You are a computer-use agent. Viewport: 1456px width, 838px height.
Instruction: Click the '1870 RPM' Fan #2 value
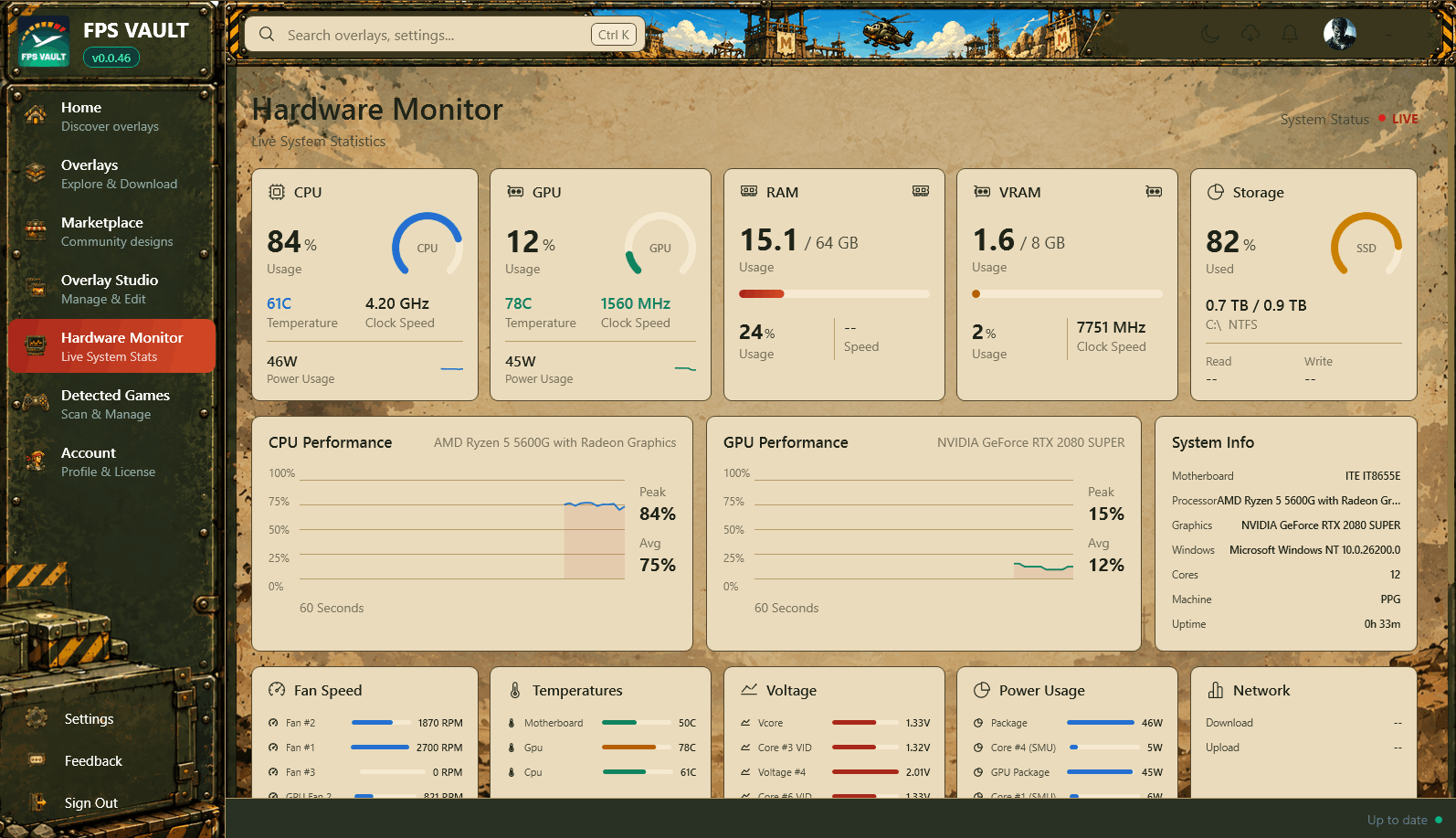pyautogui.click(x=440, y=723)
